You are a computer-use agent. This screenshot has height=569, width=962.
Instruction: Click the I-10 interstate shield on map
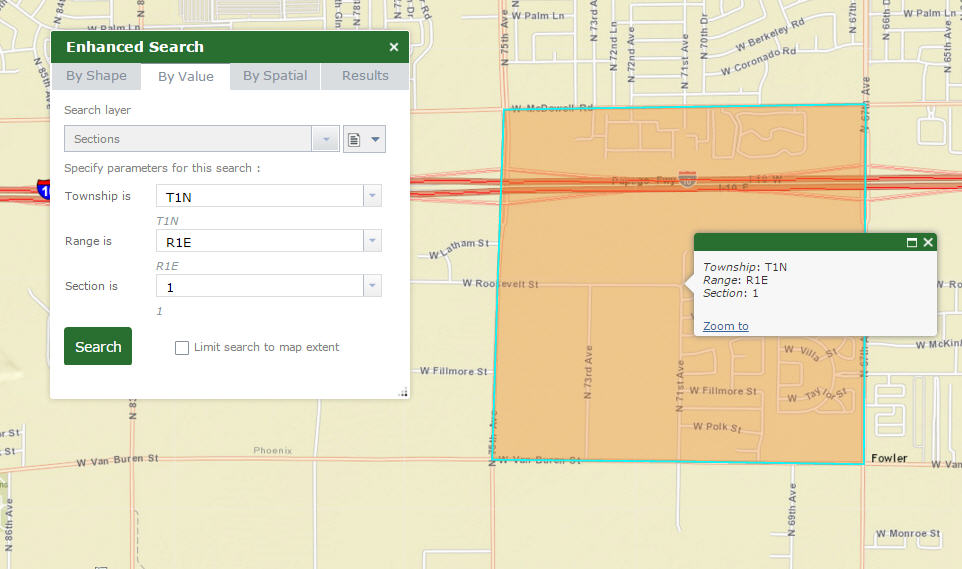click(688, 179)
